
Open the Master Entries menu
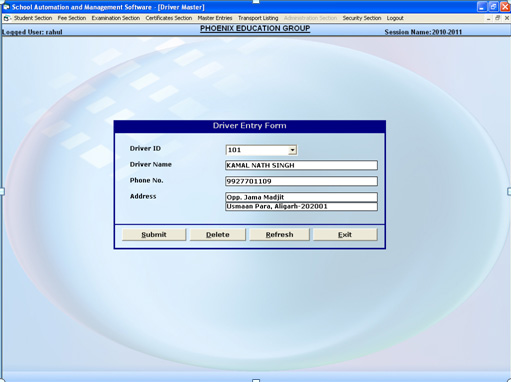click(x=215, y=18)
